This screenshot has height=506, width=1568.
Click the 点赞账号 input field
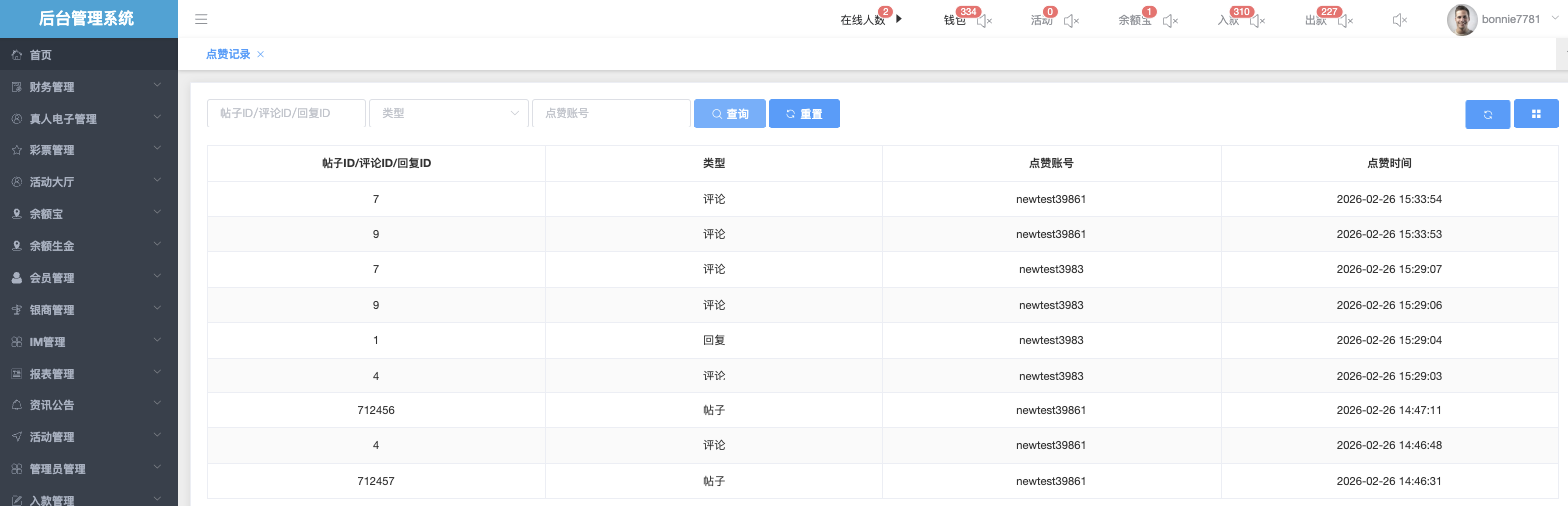610,114
